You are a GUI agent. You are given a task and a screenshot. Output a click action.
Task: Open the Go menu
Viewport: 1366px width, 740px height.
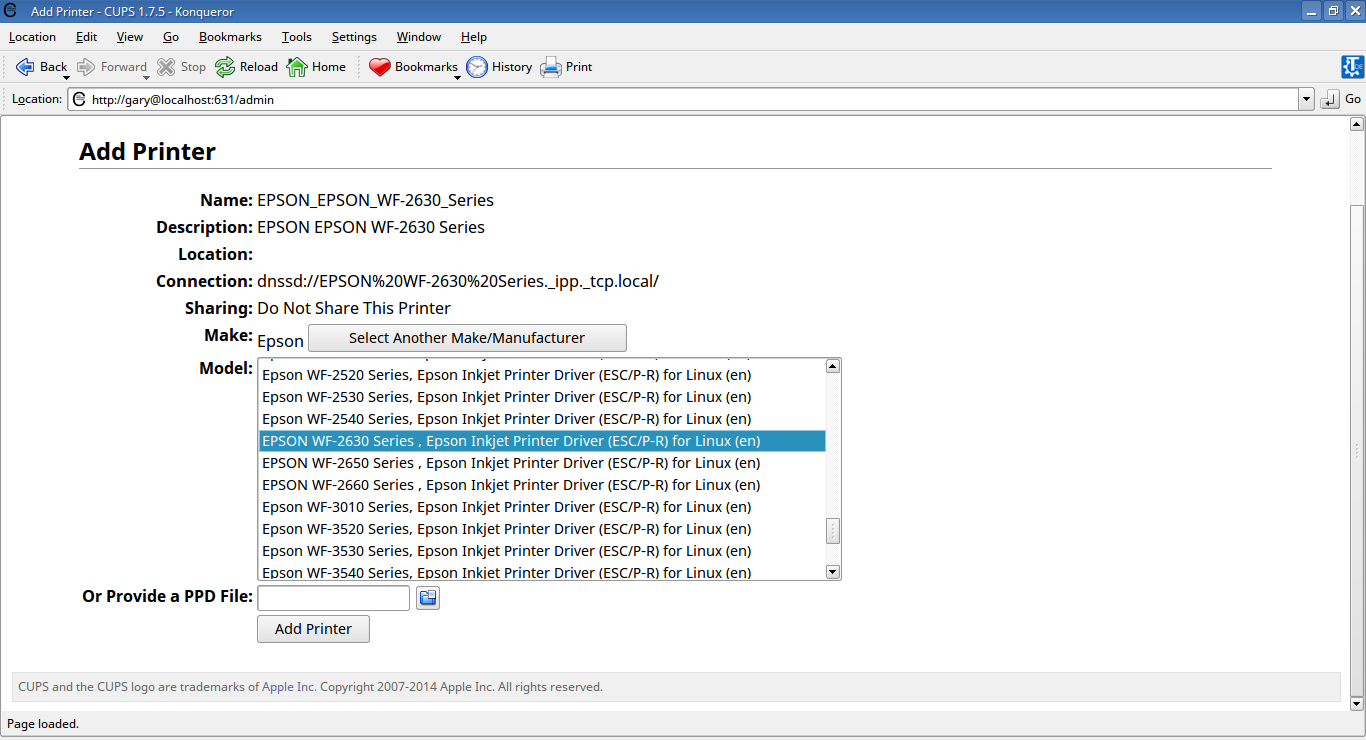click(171, 37)
